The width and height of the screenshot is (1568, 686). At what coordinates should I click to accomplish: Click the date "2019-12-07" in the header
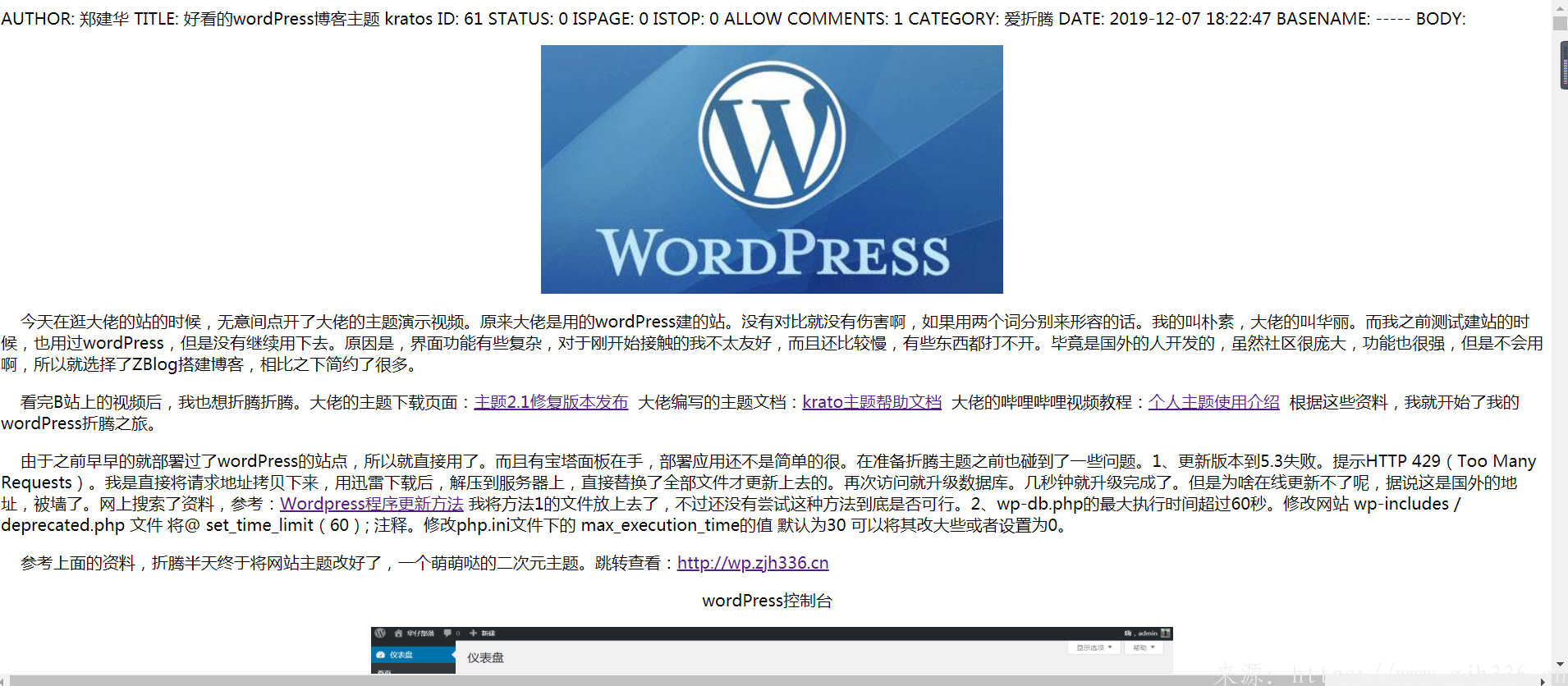click(1155, 19)
